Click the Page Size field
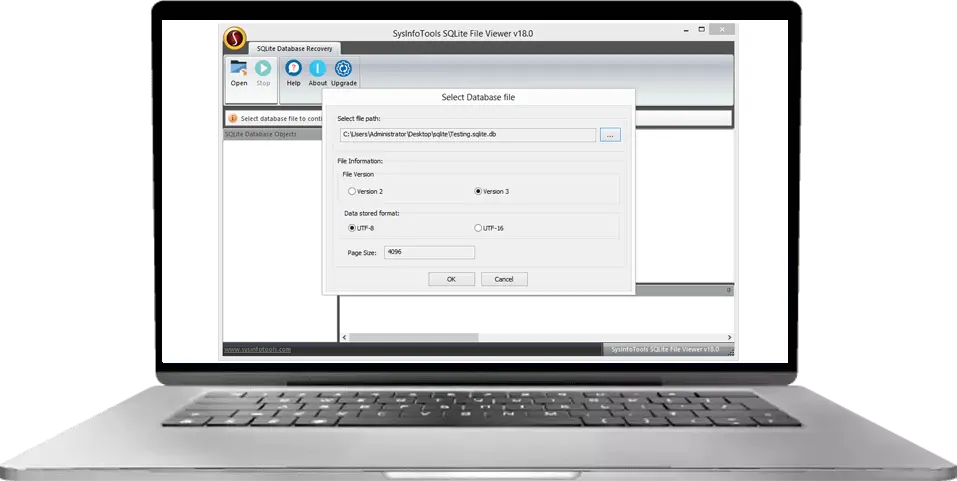 pos(429,252)
